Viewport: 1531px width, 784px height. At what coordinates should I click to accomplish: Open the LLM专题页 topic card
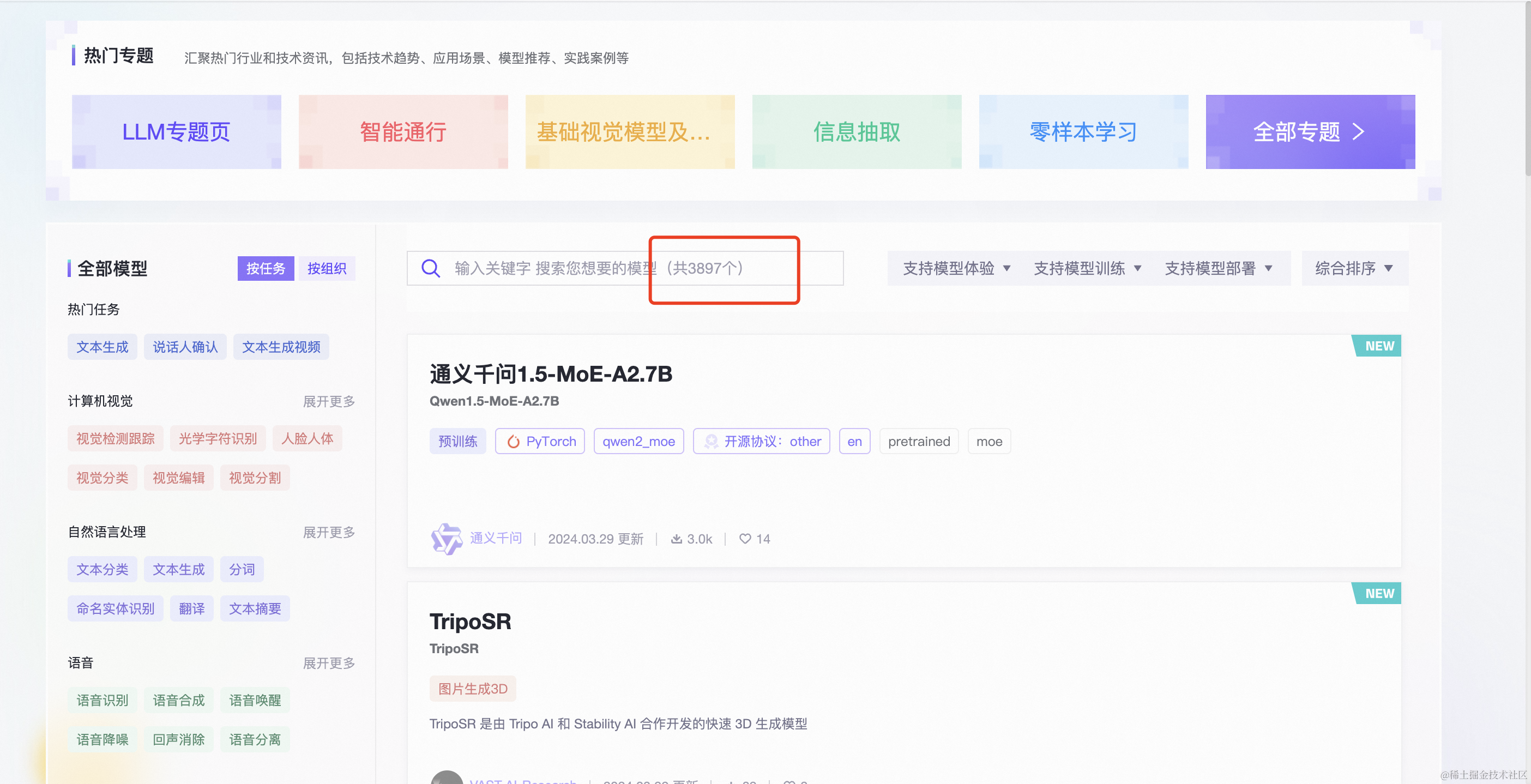(x=177, y=131)
